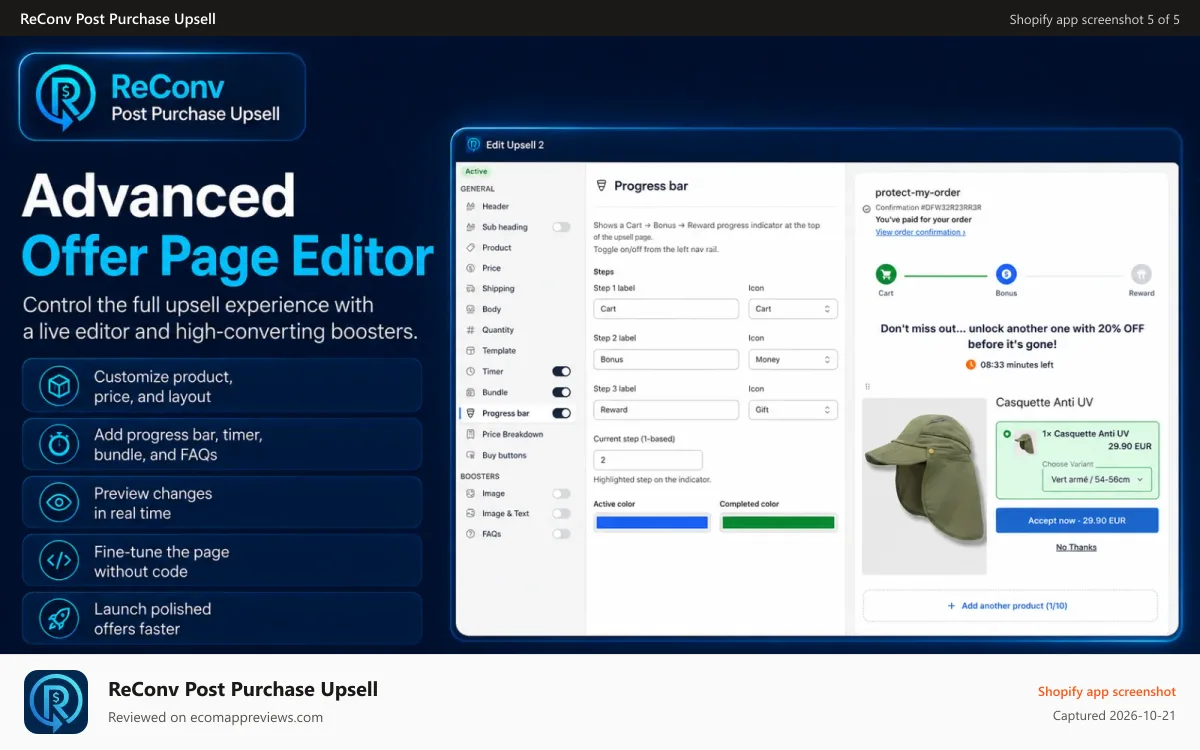Image resolution: width=1200 pixels, height=750 pixels.
Task: Click the Image & Text booster icon
Action: [x=470, y=514]
